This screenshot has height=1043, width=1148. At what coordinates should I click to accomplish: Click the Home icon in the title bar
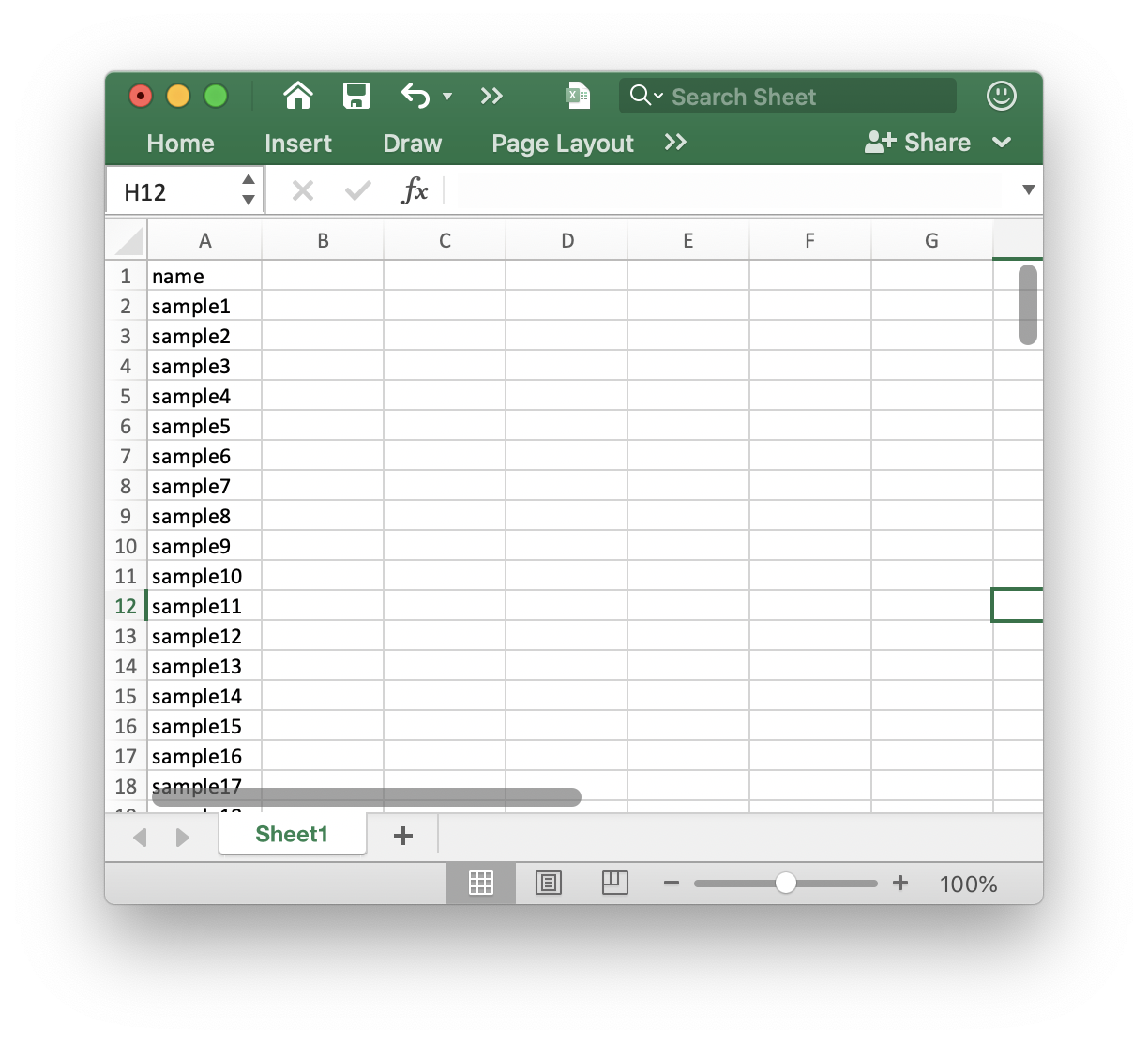click(x=298, y=96)
